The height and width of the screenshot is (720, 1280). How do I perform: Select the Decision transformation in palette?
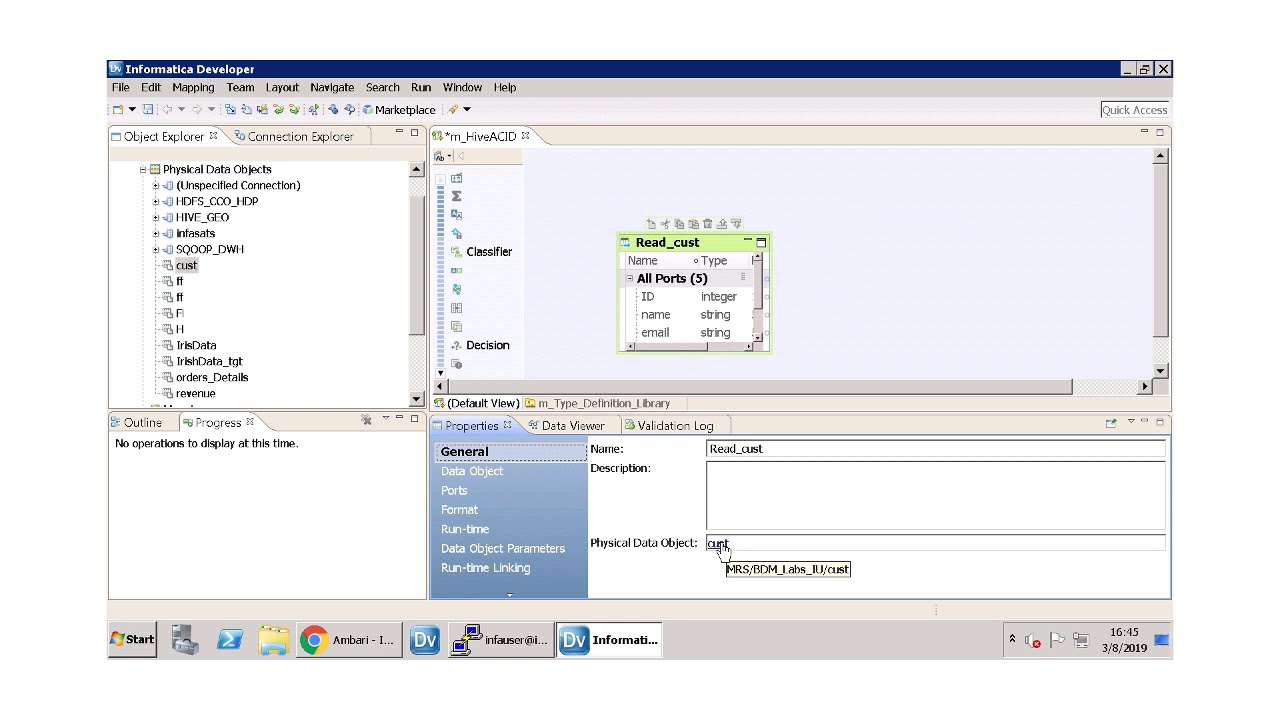(481, 345)
